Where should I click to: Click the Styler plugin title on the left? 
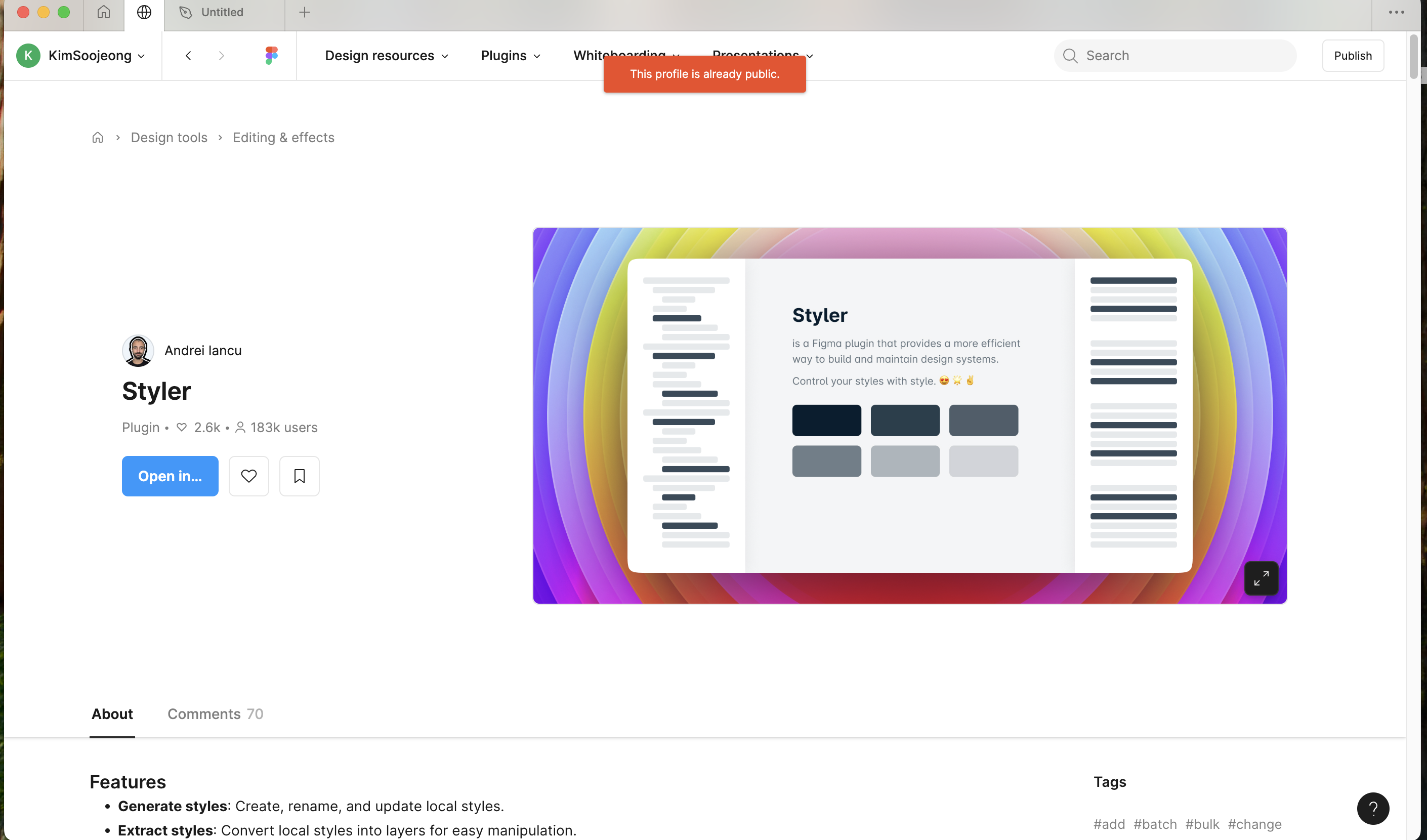coord(156,391)
